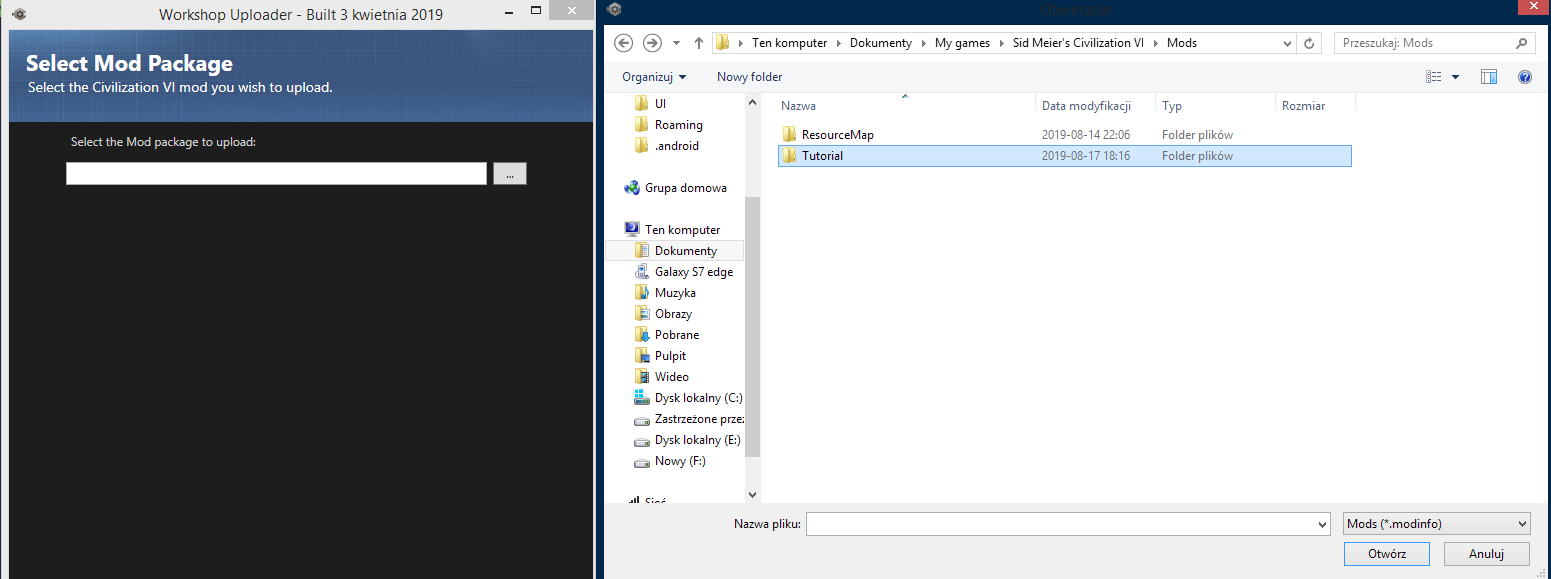Click 'Mods' breadcrumb in address bar
The width and height of the screenshot is (1551, 579).
pyautogui.click(x=1182, y=43)
